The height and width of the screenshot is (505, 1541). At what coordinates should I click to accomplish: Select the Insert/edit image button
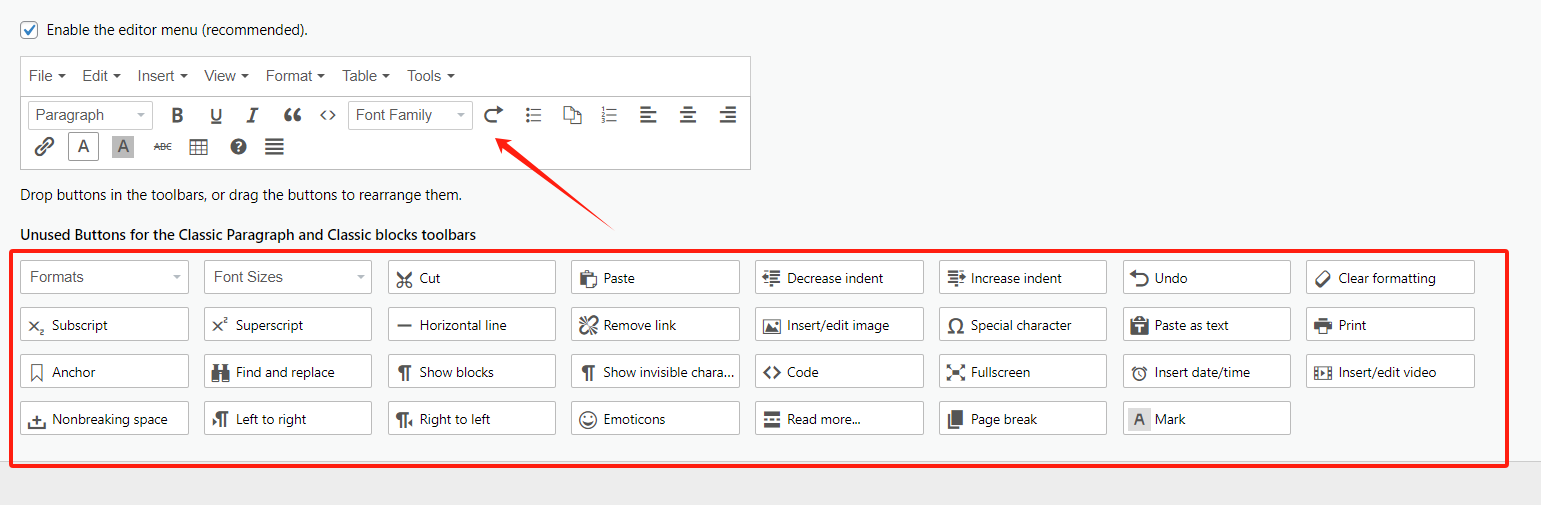pos(839,324)
